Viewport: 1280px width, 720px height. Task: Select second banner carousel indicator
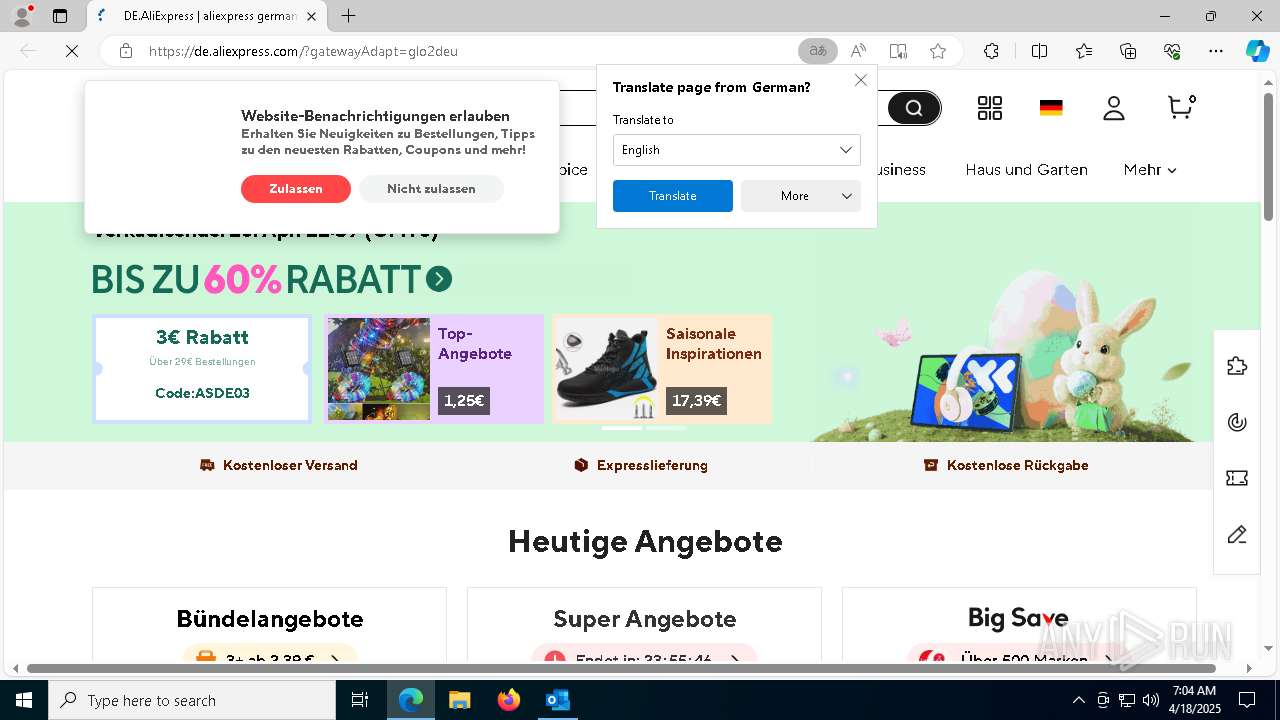[665, 428]
